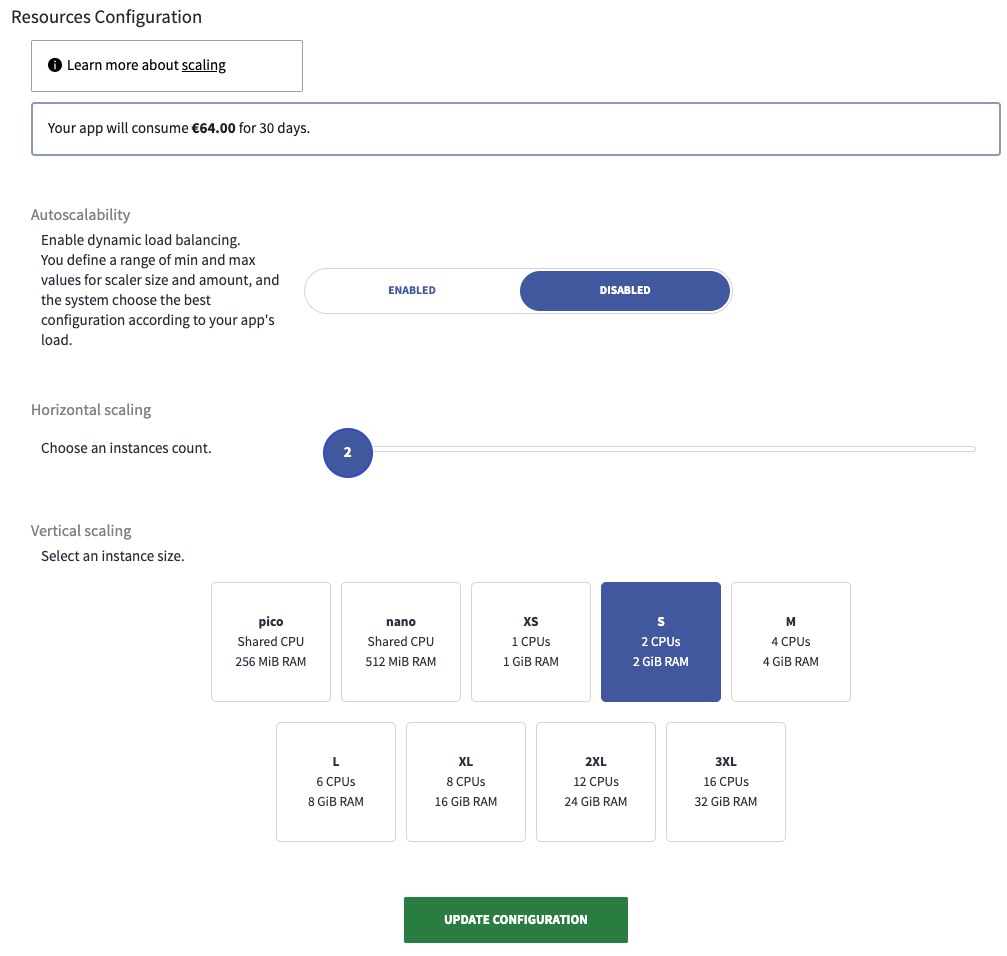Select the 2XL instance with 12 CPUs
Image resolution: width=1007 pixels, height=956 pixels.
tap(596, 782)
